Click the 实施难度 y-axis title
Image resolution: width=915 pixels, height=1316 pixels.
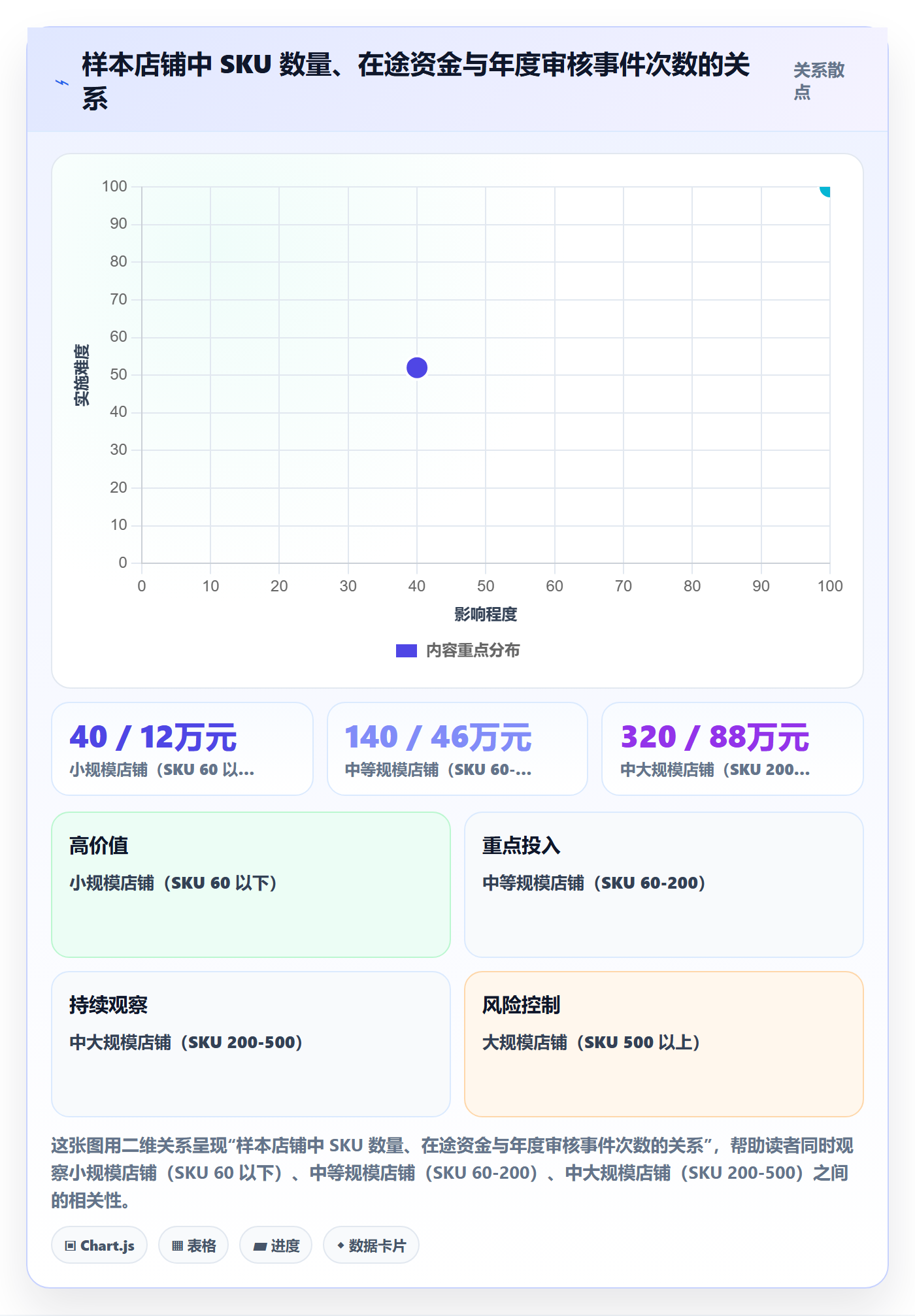click(82, 375)
